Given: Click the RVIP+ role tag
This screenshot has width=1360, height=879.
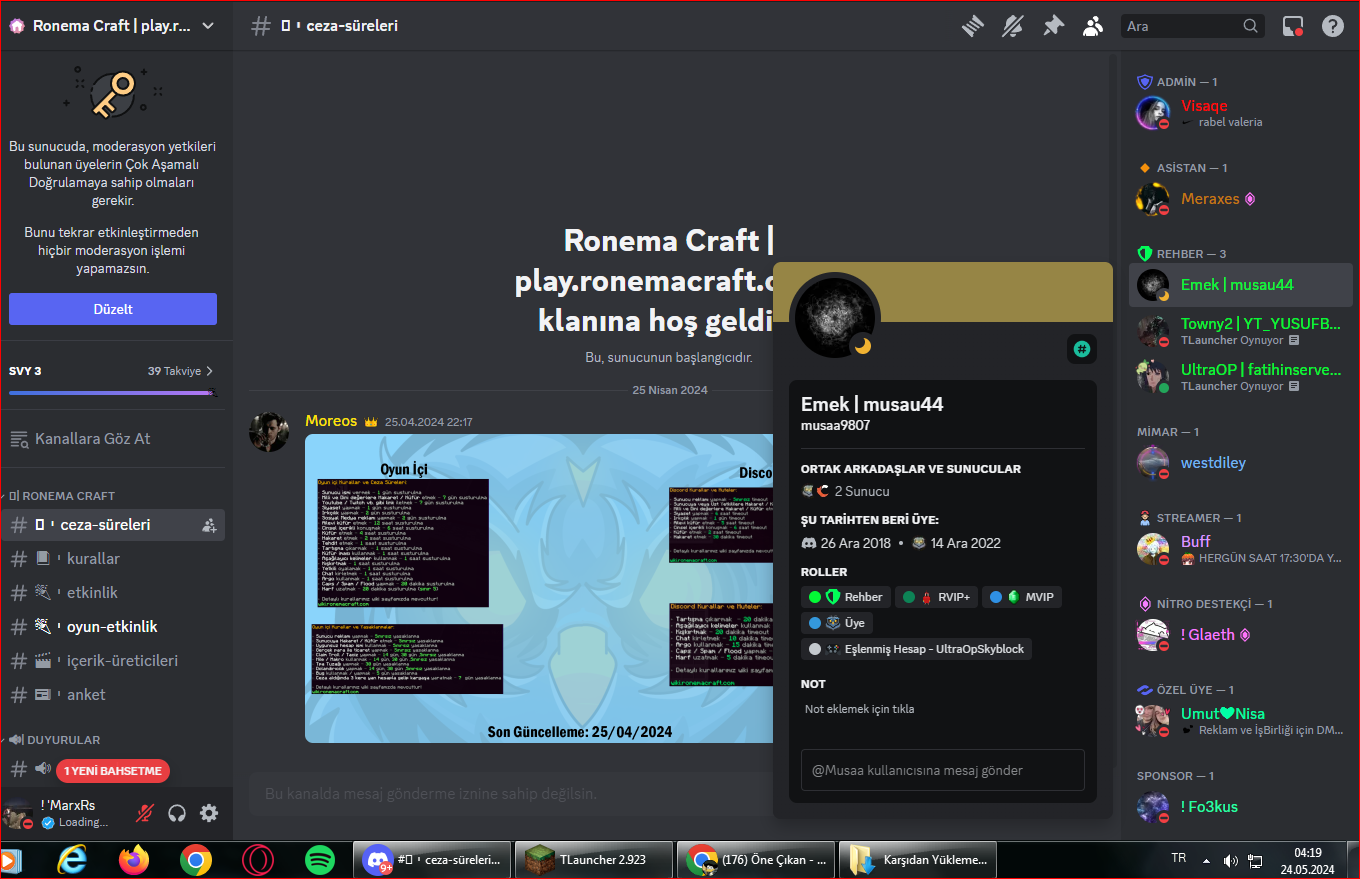Looking at the screenshot, I should (936, 597).
